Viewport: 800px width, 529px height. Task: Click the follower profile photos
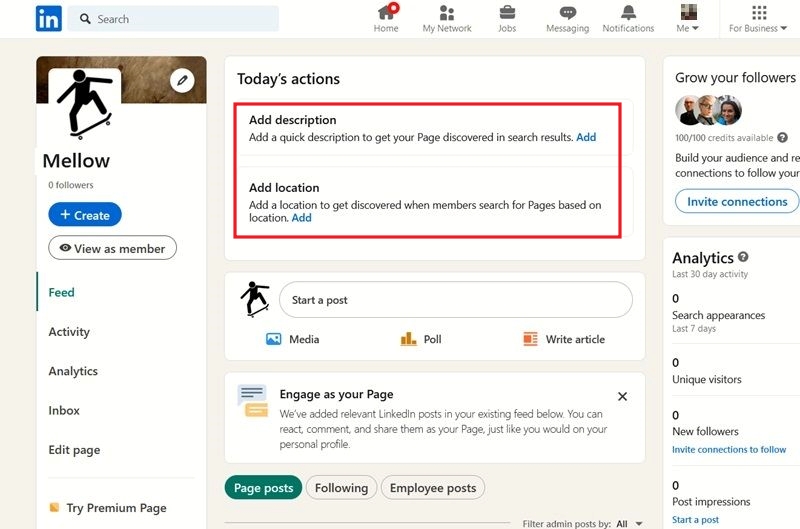[708, 110]
